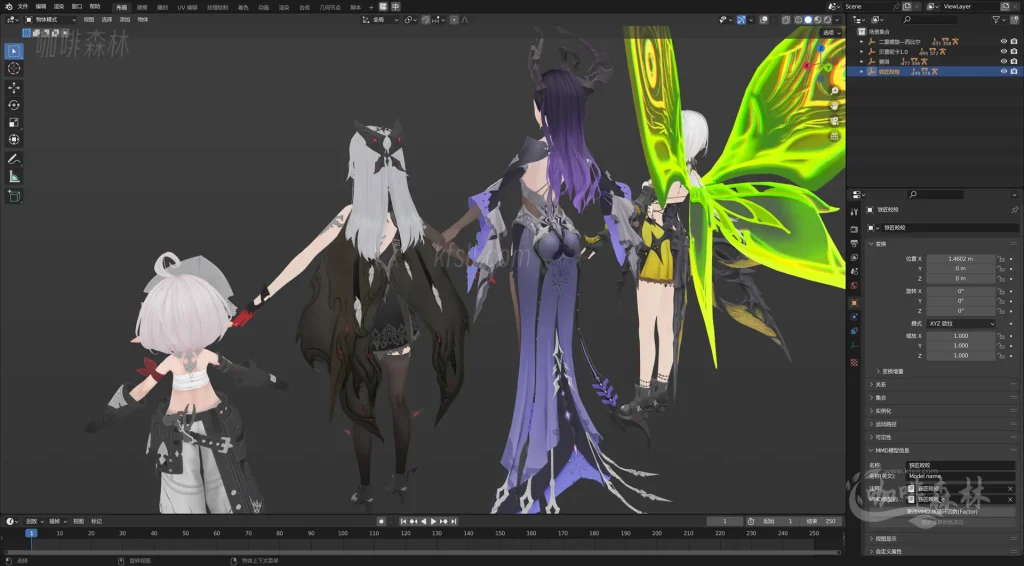This screenshot has height=566, width=1024.
Task: Switch to Rendered viewport shading
Action: click(x=827, y=20)
